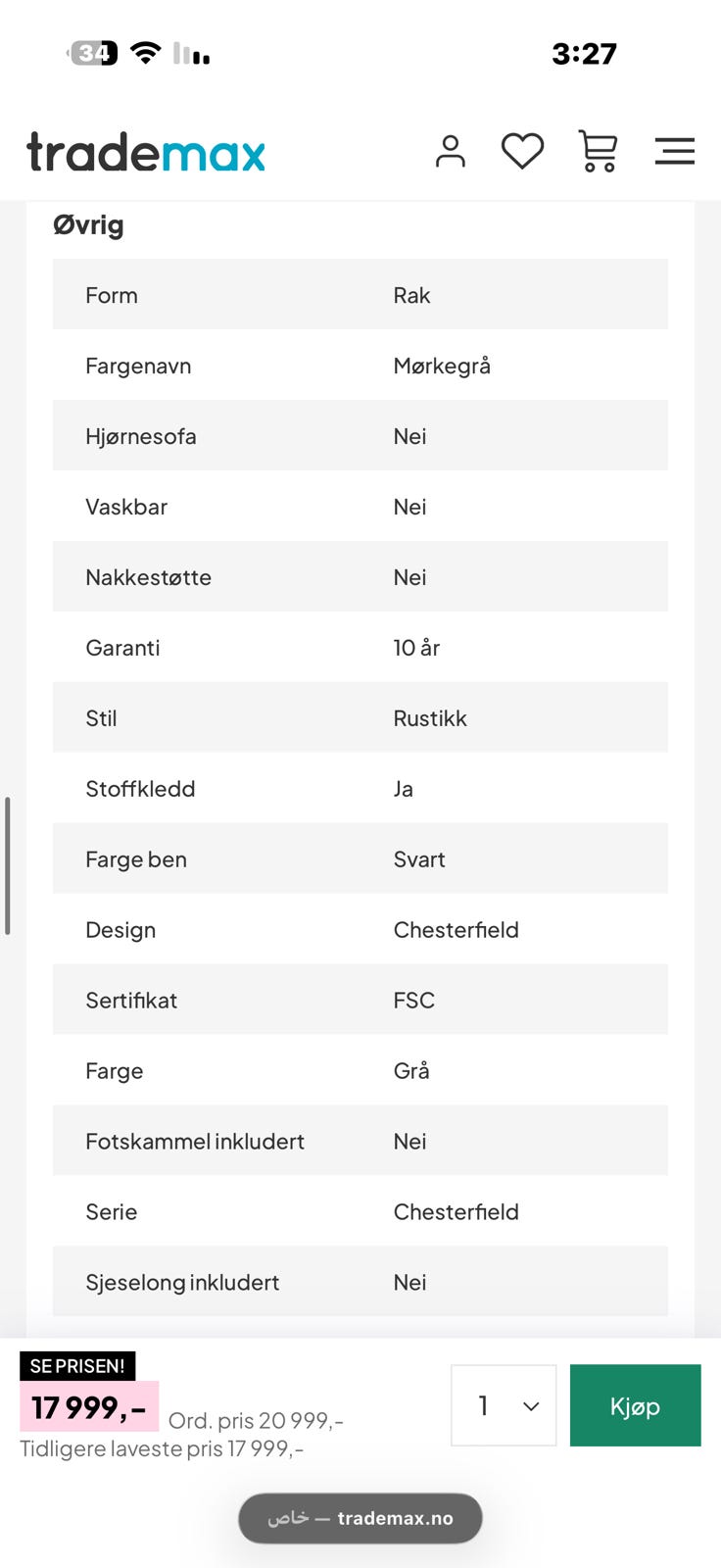The image size is (721, 1568).
Task: Tap the Sertifikat FSC value
Action: (x=413, y=1000)
